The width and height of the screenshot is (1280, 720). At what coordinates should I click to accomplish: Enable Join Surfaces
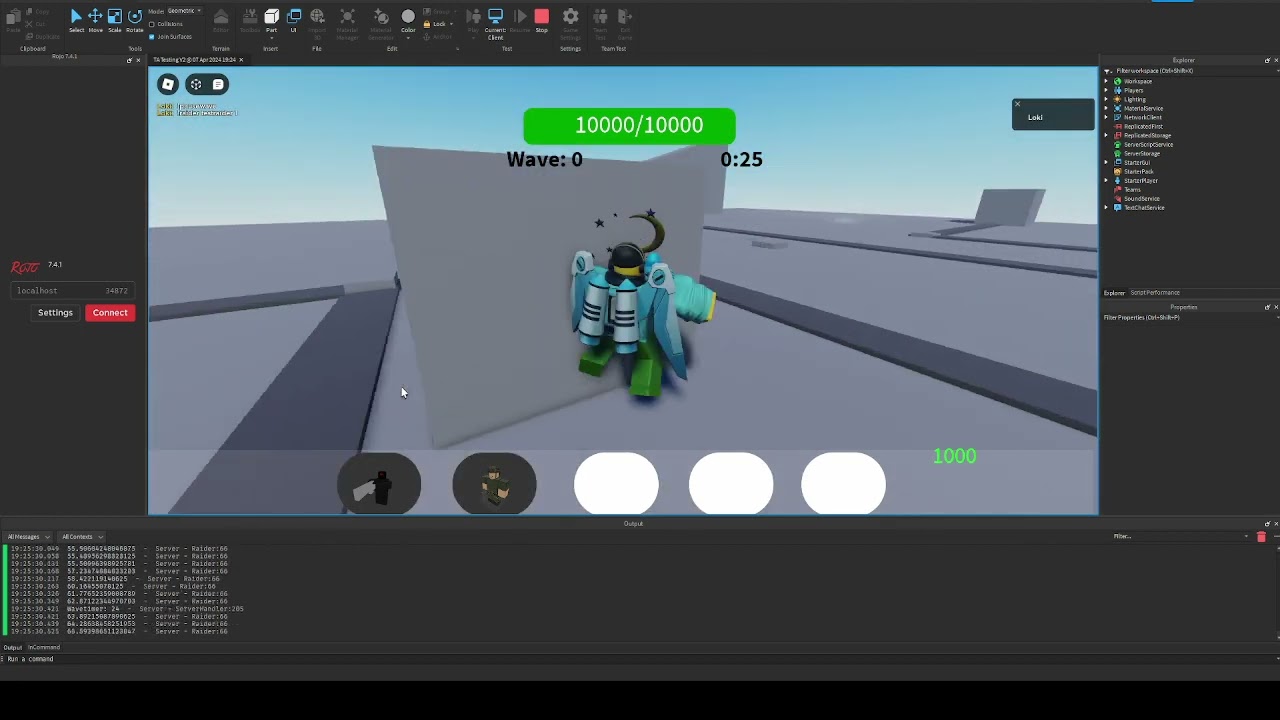pos(151,36)
